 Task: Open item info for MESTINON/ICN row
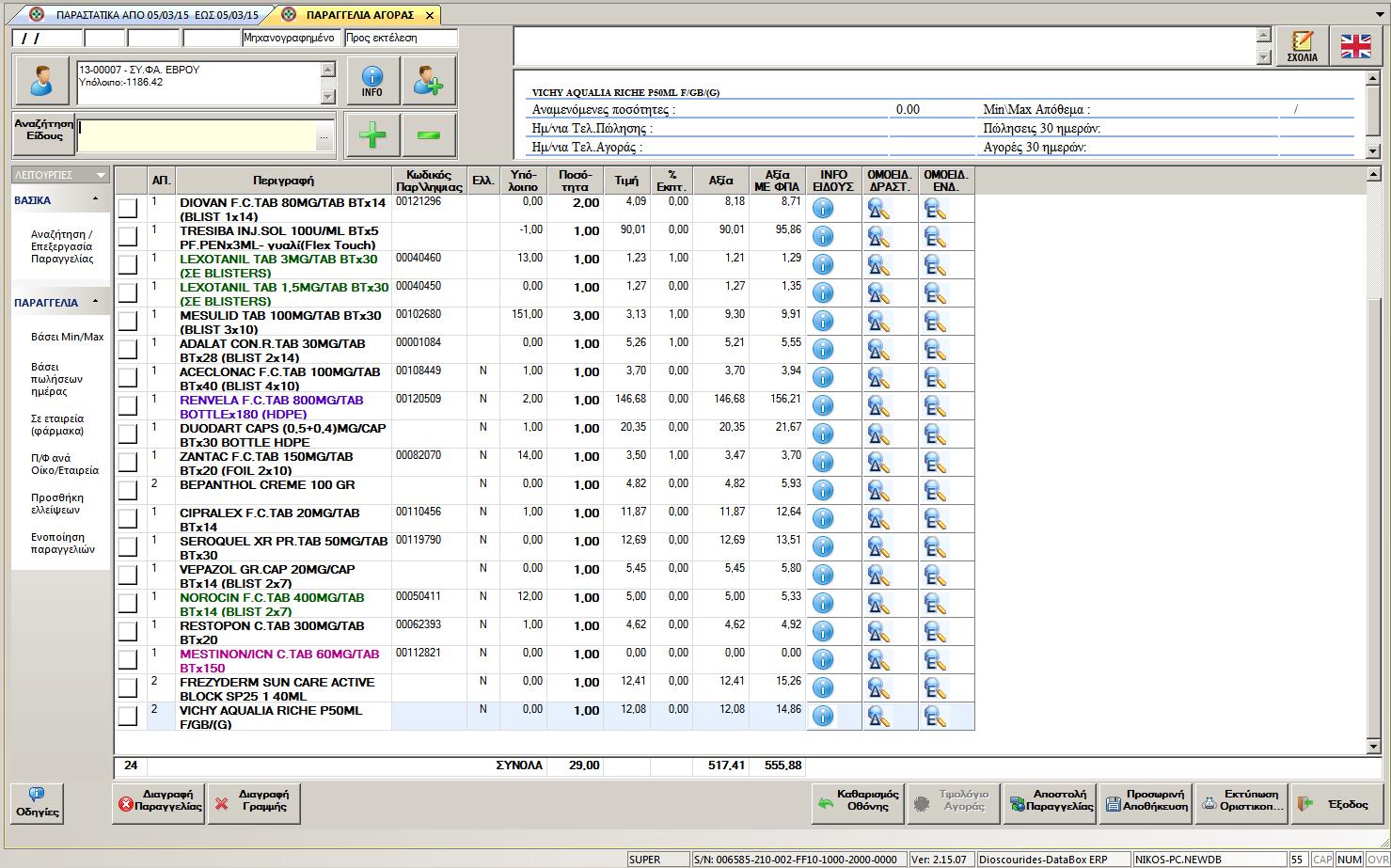tap(823, 660)
